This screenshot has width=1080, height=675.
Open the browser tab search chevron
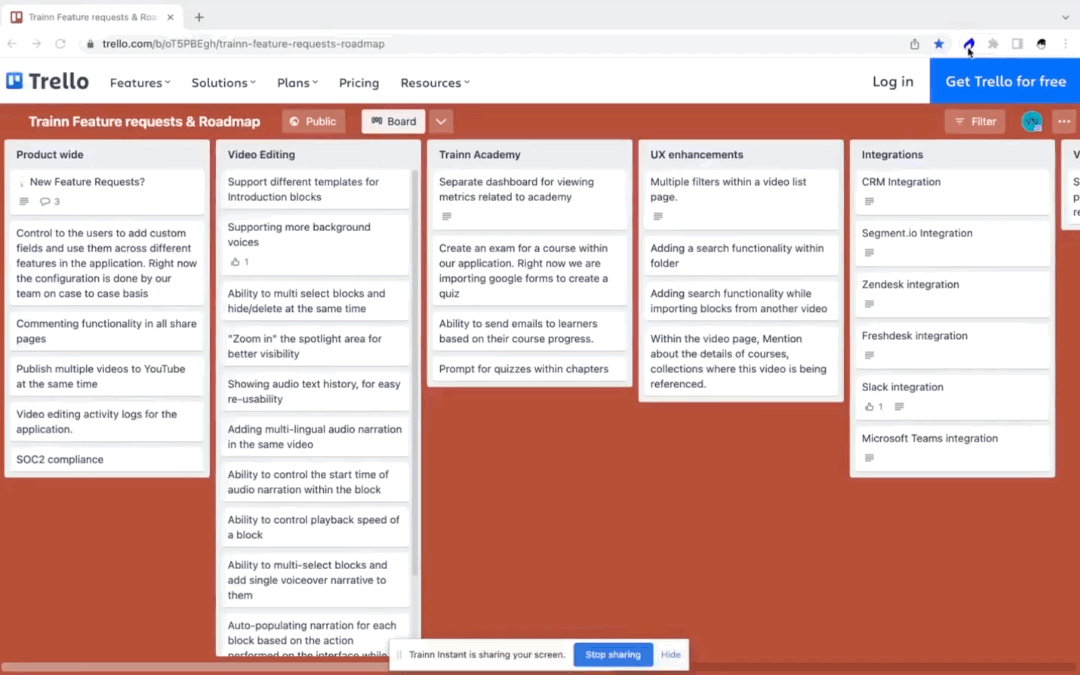[x=1065, y=17]
